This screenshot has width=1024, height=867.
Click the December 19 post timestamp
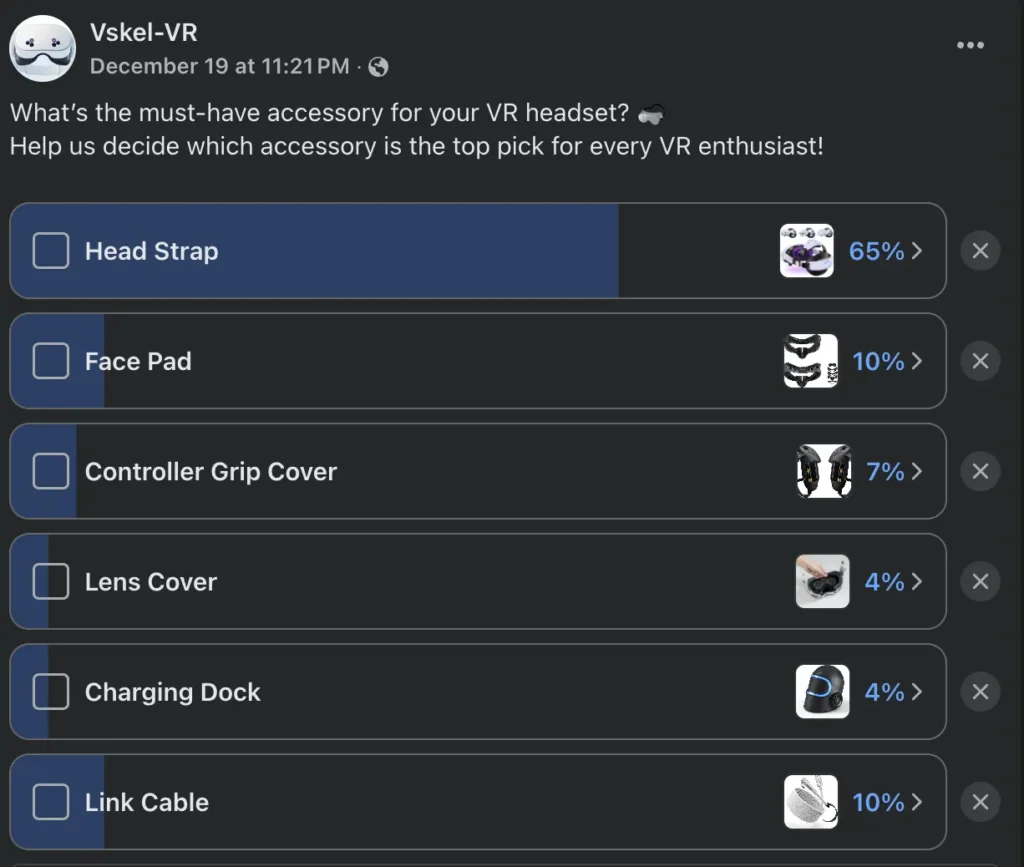click(x=219, y=67)
